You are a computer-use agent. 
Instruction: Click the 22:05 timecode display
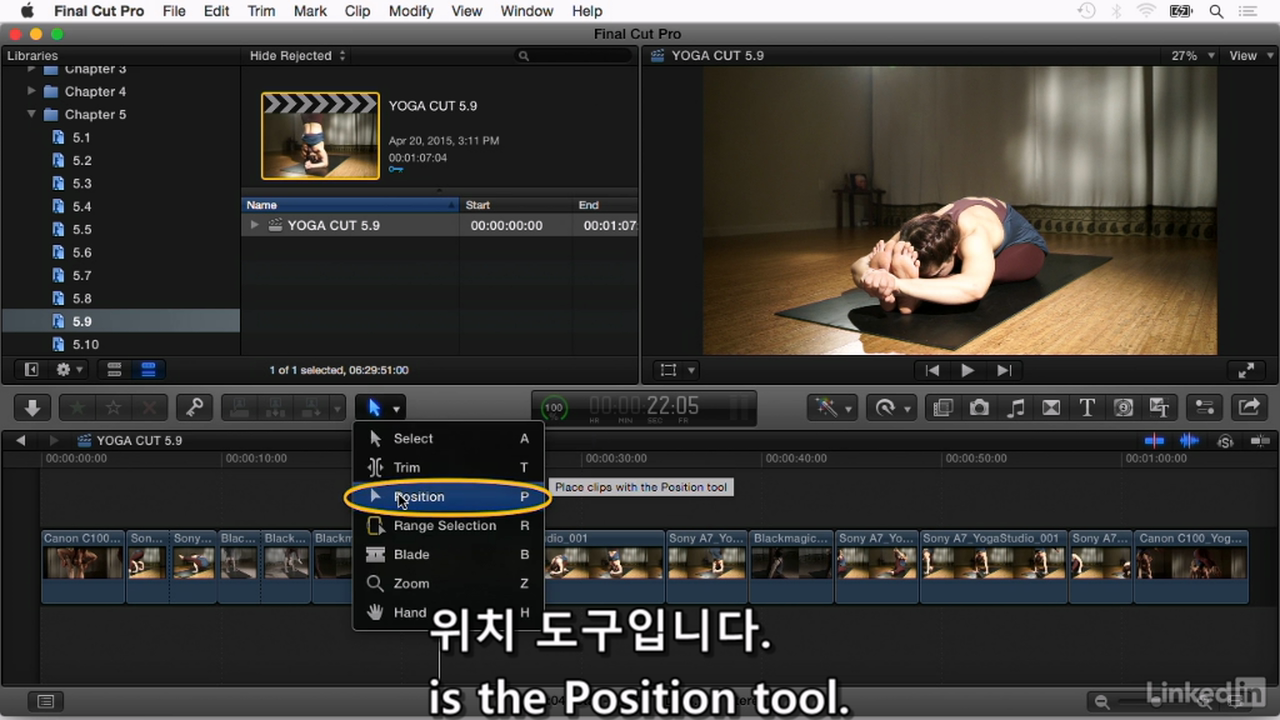(644, 407)
